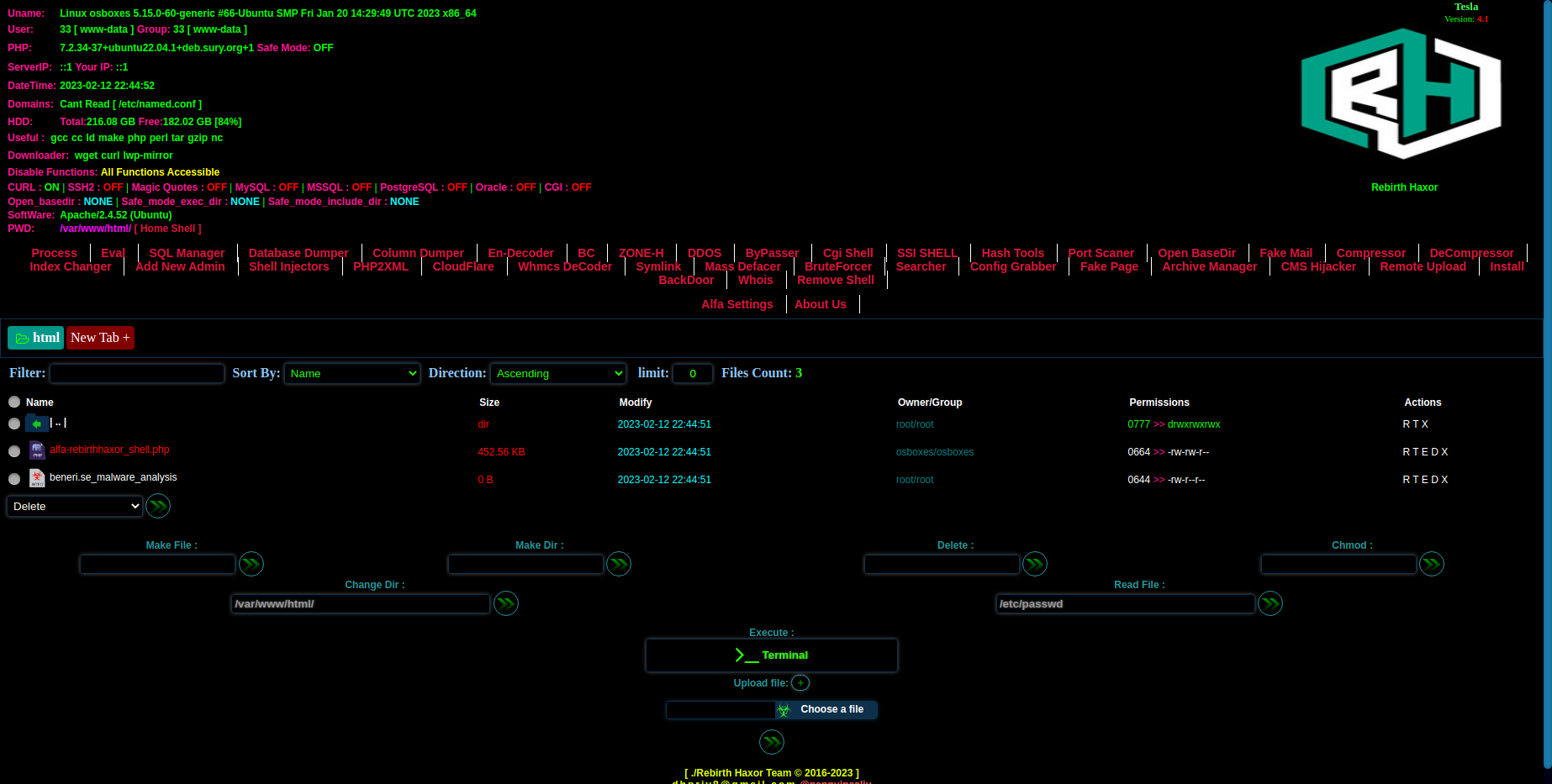The height and width of the screenshot is (784, 1552).
Task: Click the Home Shell link
Action: 168,229
